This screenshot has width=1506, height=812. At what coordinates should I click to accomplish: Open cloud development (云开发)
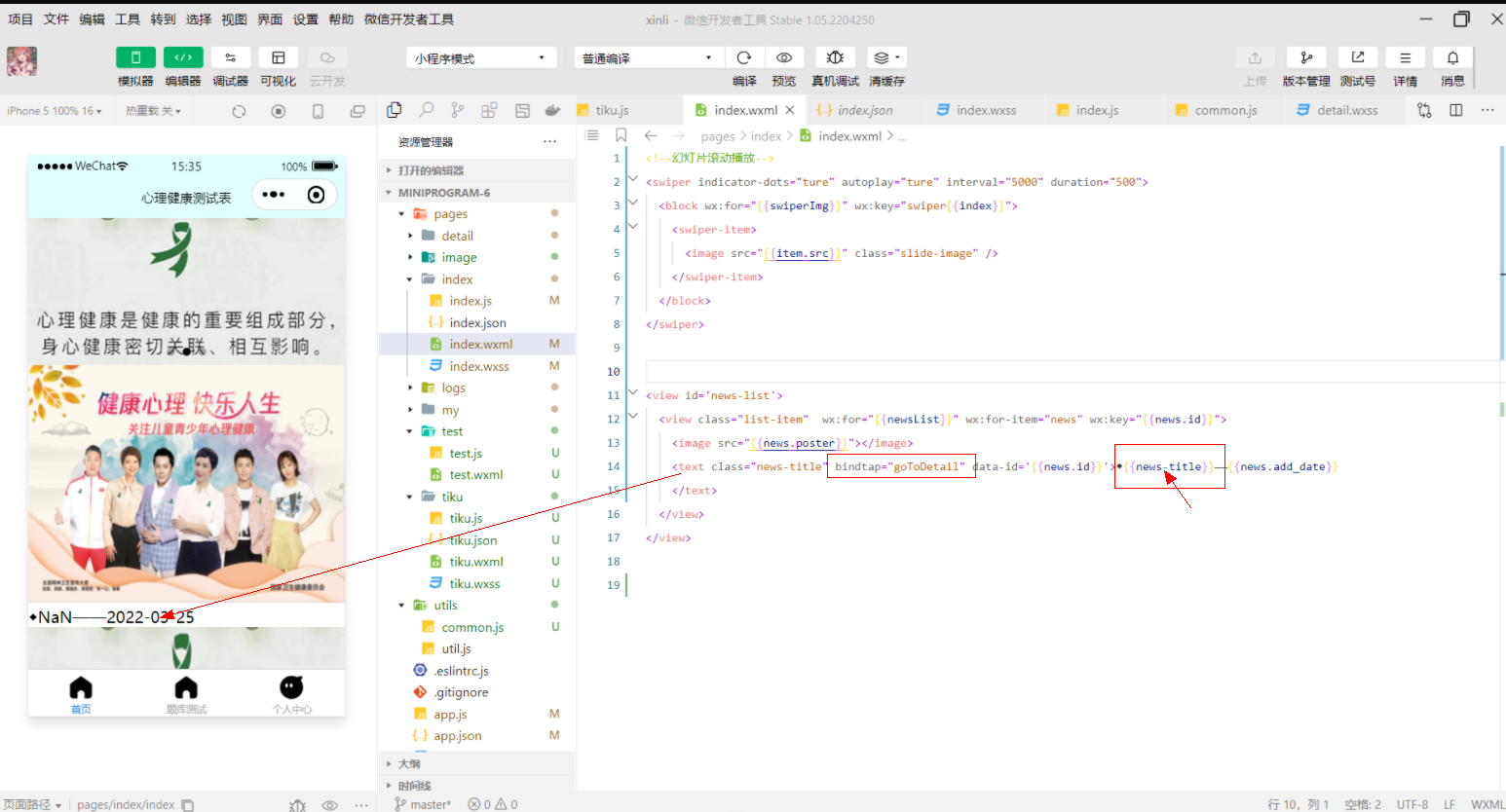tap(327, 57)
